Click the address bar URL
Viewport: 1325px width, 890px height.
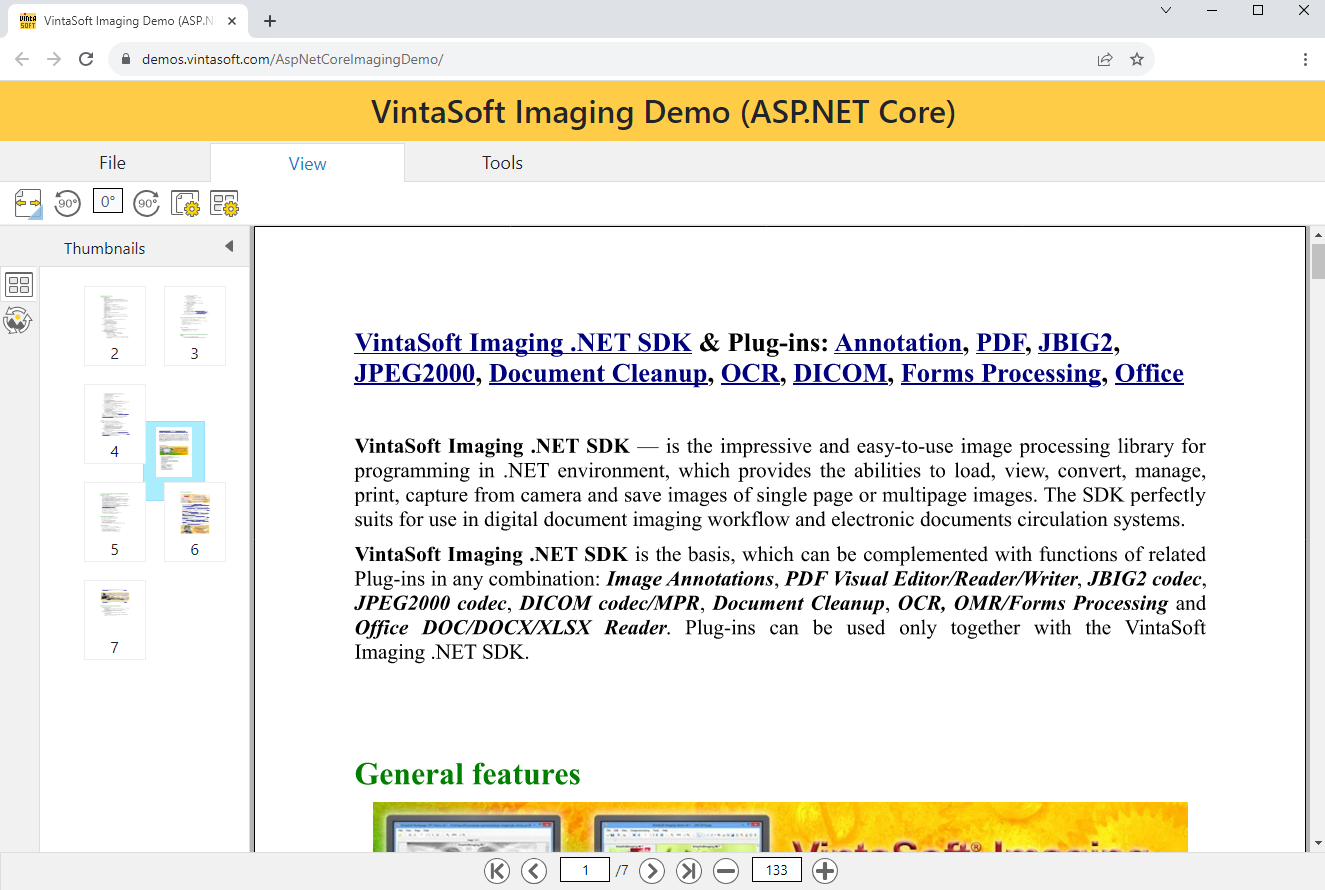coord(292,59)
